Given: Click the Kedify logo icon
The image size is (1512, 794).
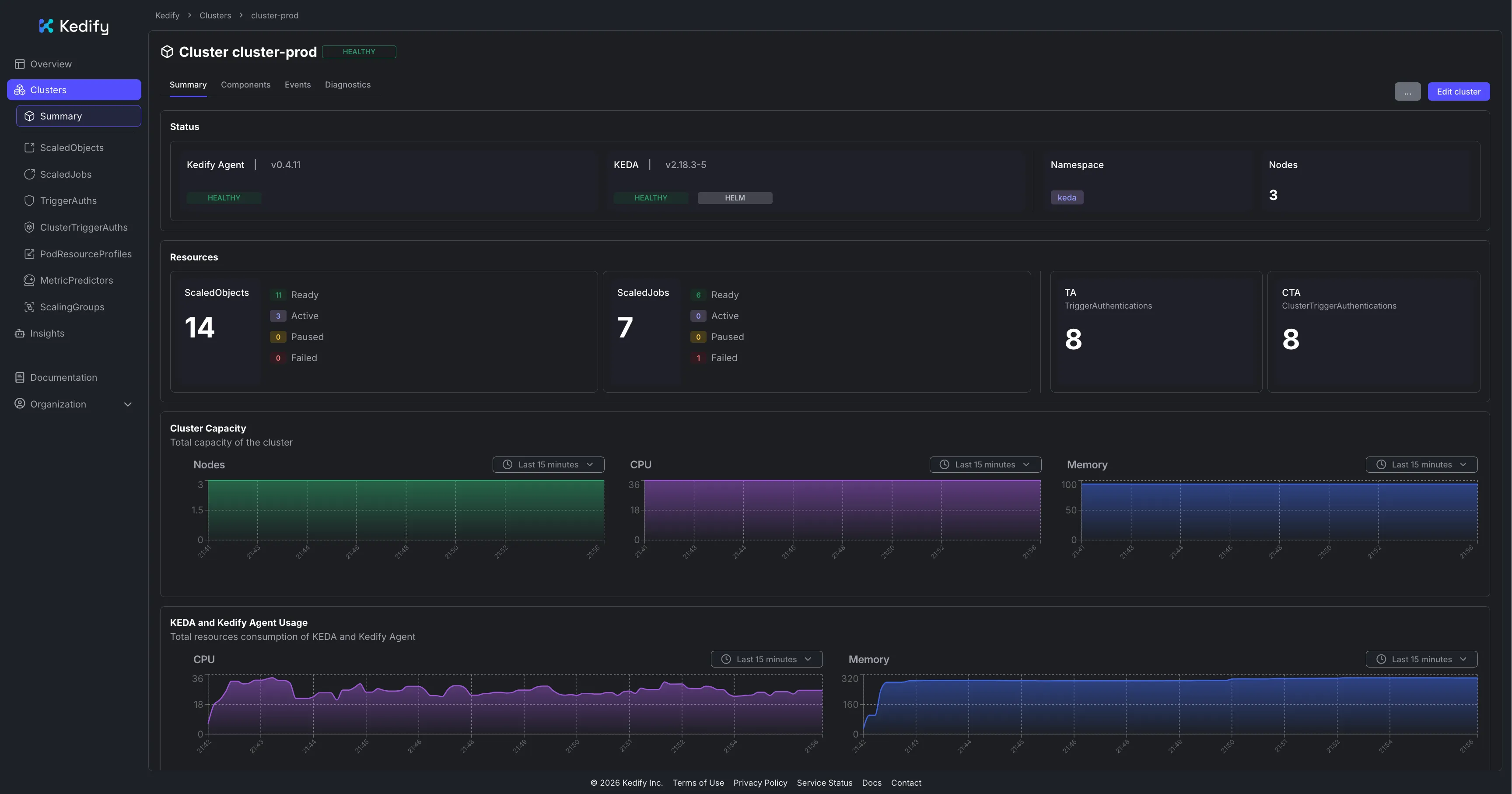Looking at the screenshot, I should click(46, 26).
